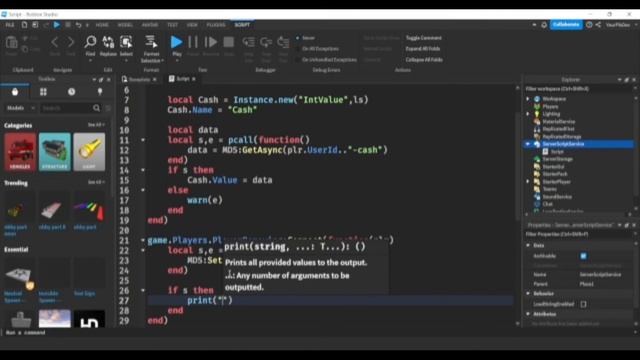Image resolution: width=640 pixels, height=360 pixels.
Task: Collapse the Data section in Properties
Action: point(528,245)
